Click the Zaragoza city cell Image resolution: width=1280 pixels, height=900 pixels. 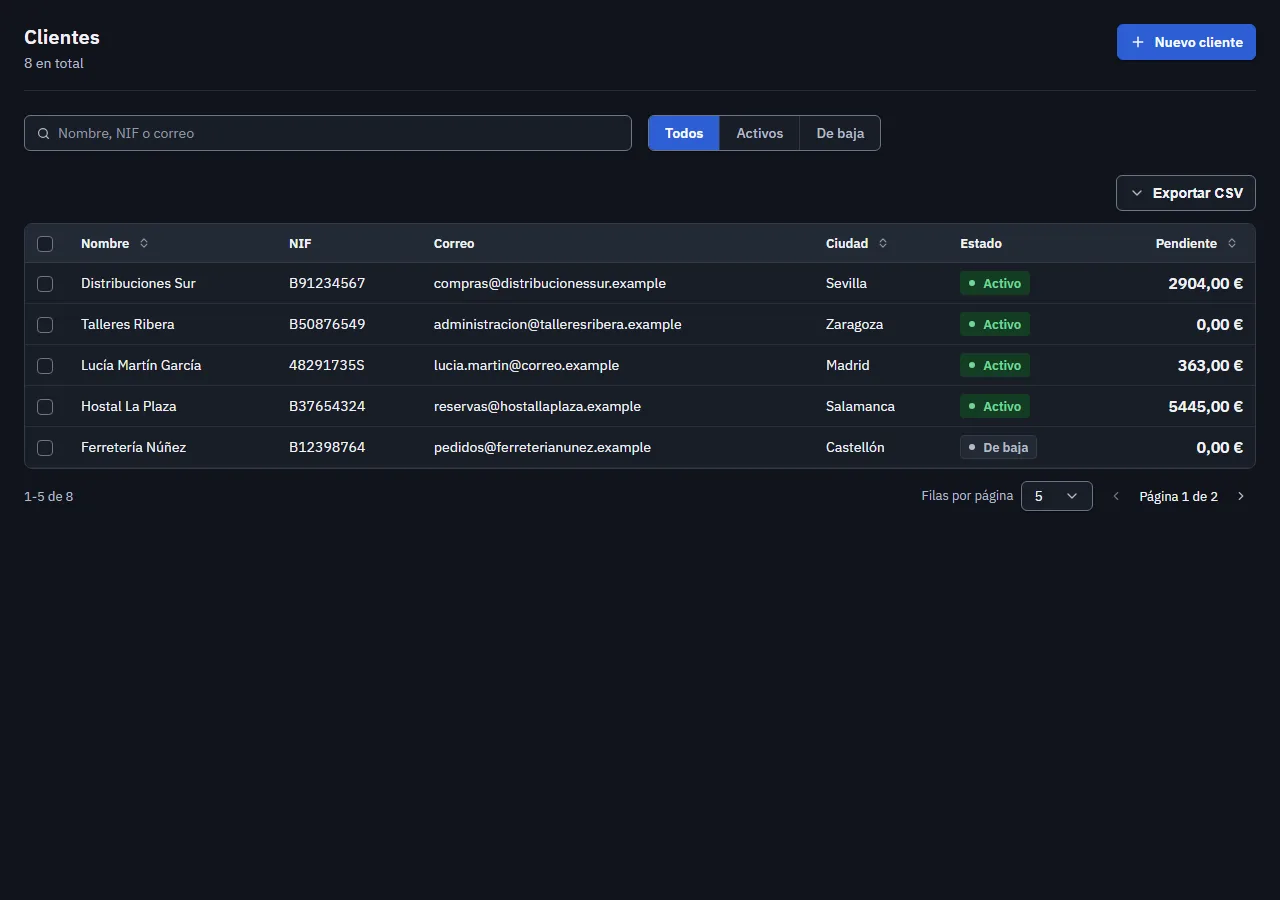point(855,325)
